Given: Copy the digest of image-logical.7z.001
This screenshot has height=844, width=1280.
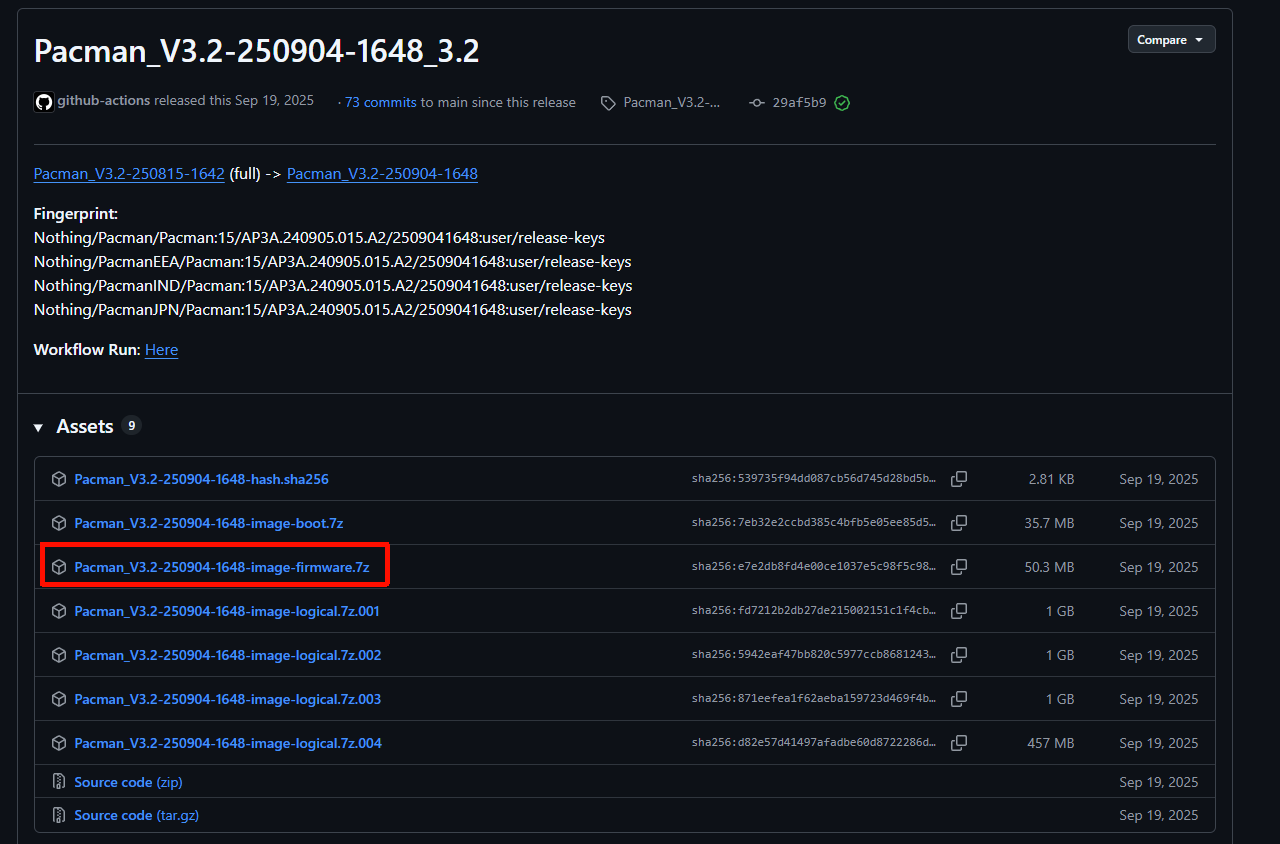Looking at the screenshot, I should (959, 611).
